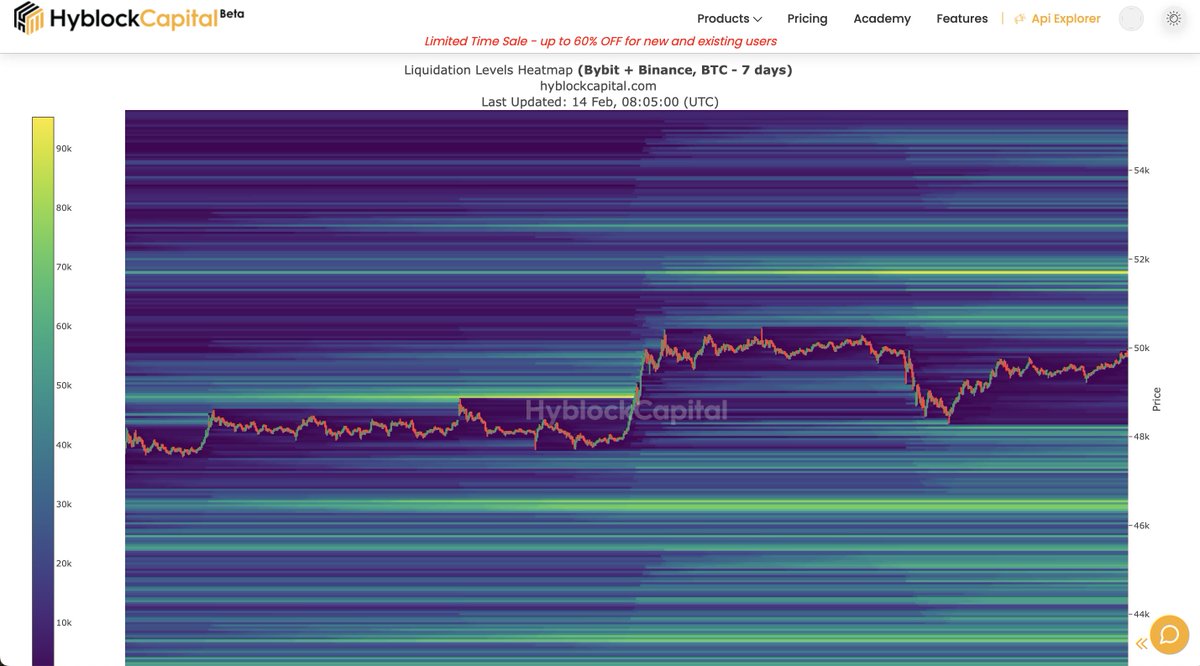Screen dimensions: 1200x666
Task: Click the 50k price axis label
Action: pos(1141,349)
